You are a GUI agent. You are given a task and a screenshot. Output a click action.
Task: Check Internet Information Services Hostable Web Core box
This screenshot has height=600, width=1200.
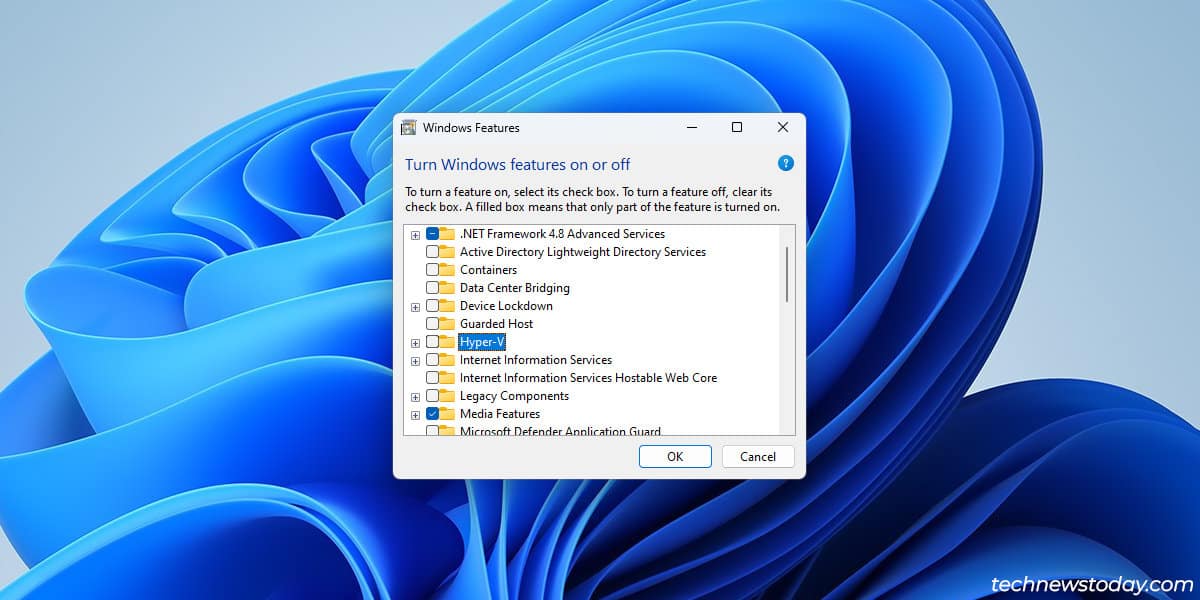[432, 378]
